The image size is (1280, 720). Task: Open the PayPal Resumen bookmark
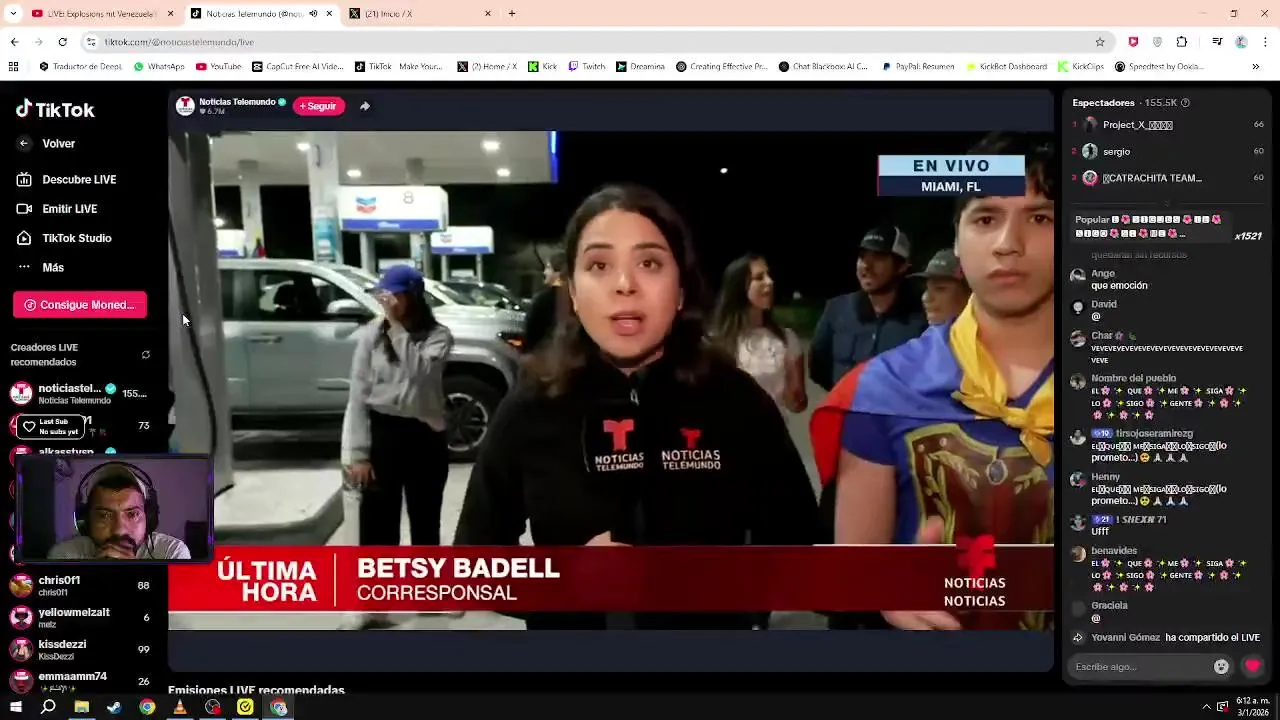pyautogui.click(x=918, y=67)
